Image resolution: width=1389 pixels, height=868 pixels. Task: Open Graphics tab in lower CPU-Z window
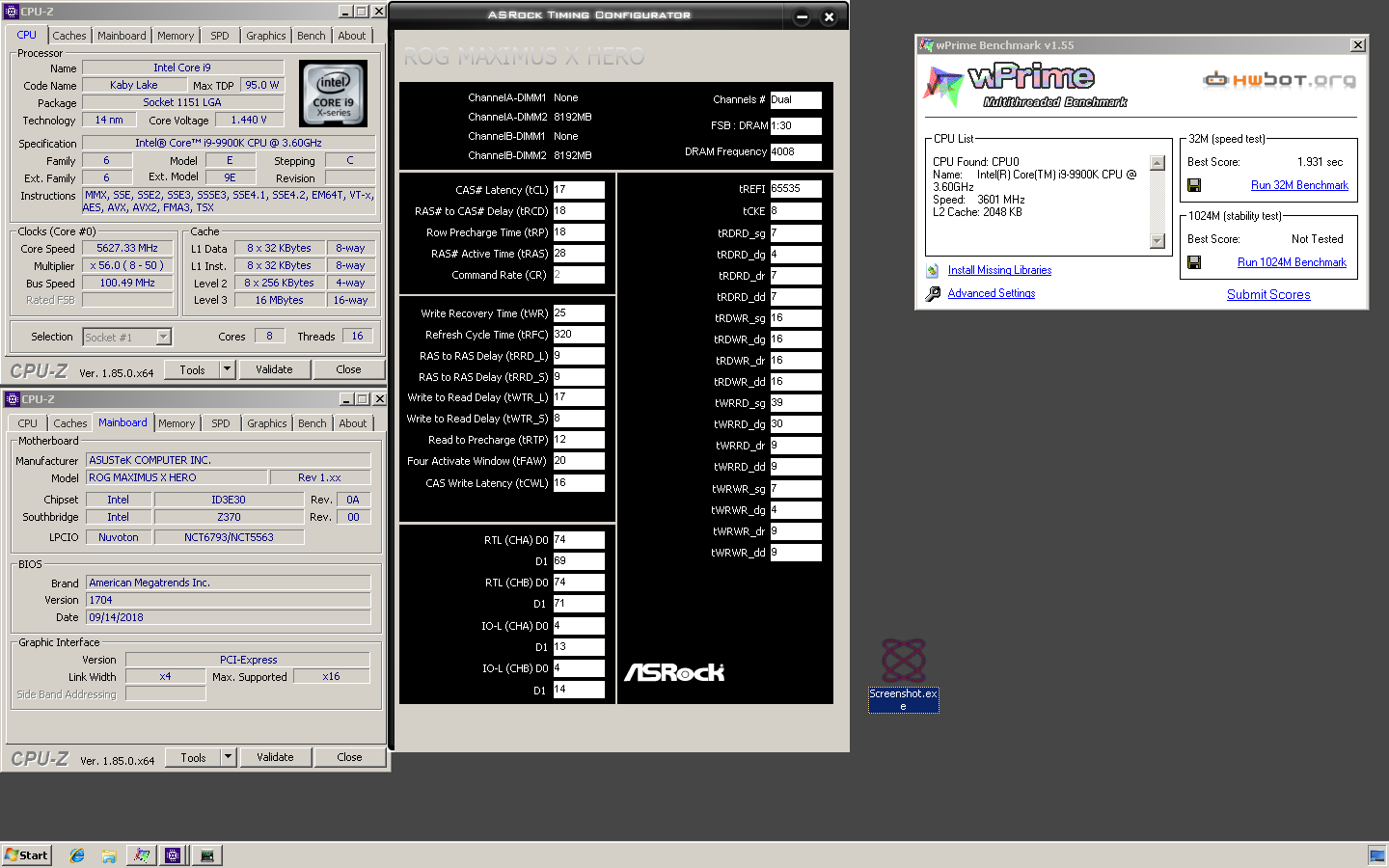pos(267,423)
